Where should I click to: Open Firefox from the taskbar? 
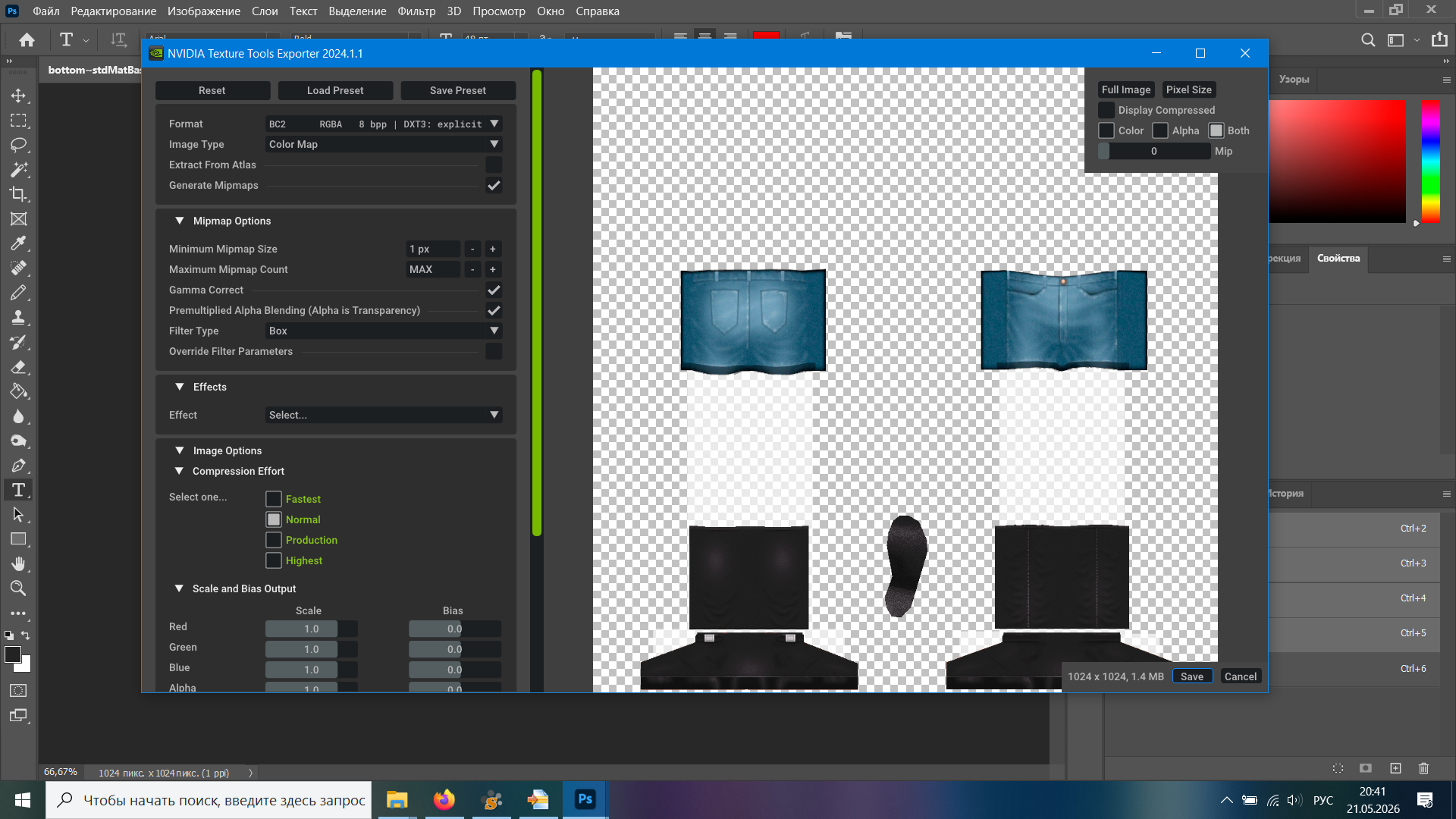[444, 800]
